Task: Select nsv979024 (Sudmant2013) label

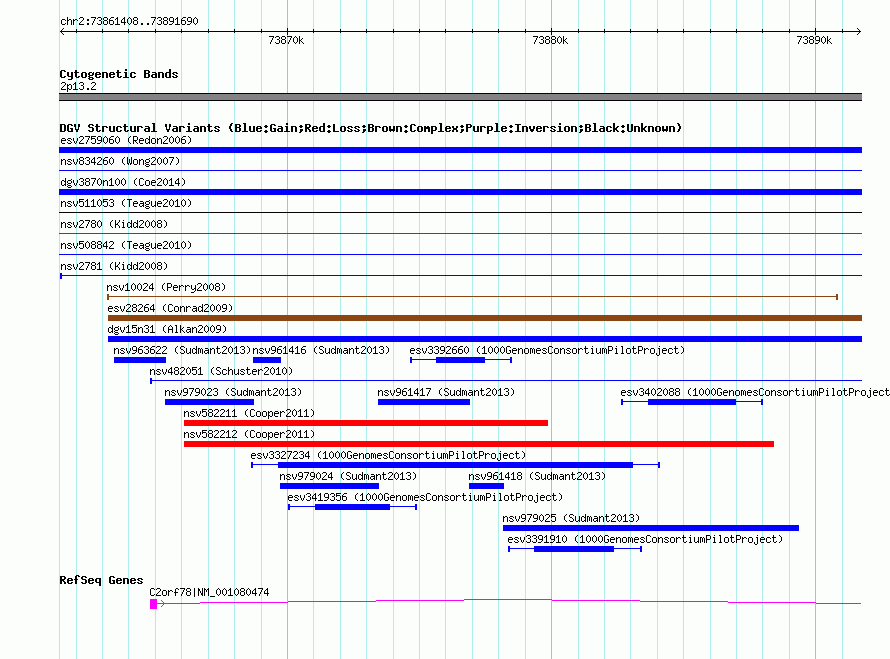Action: pos(348,476)
